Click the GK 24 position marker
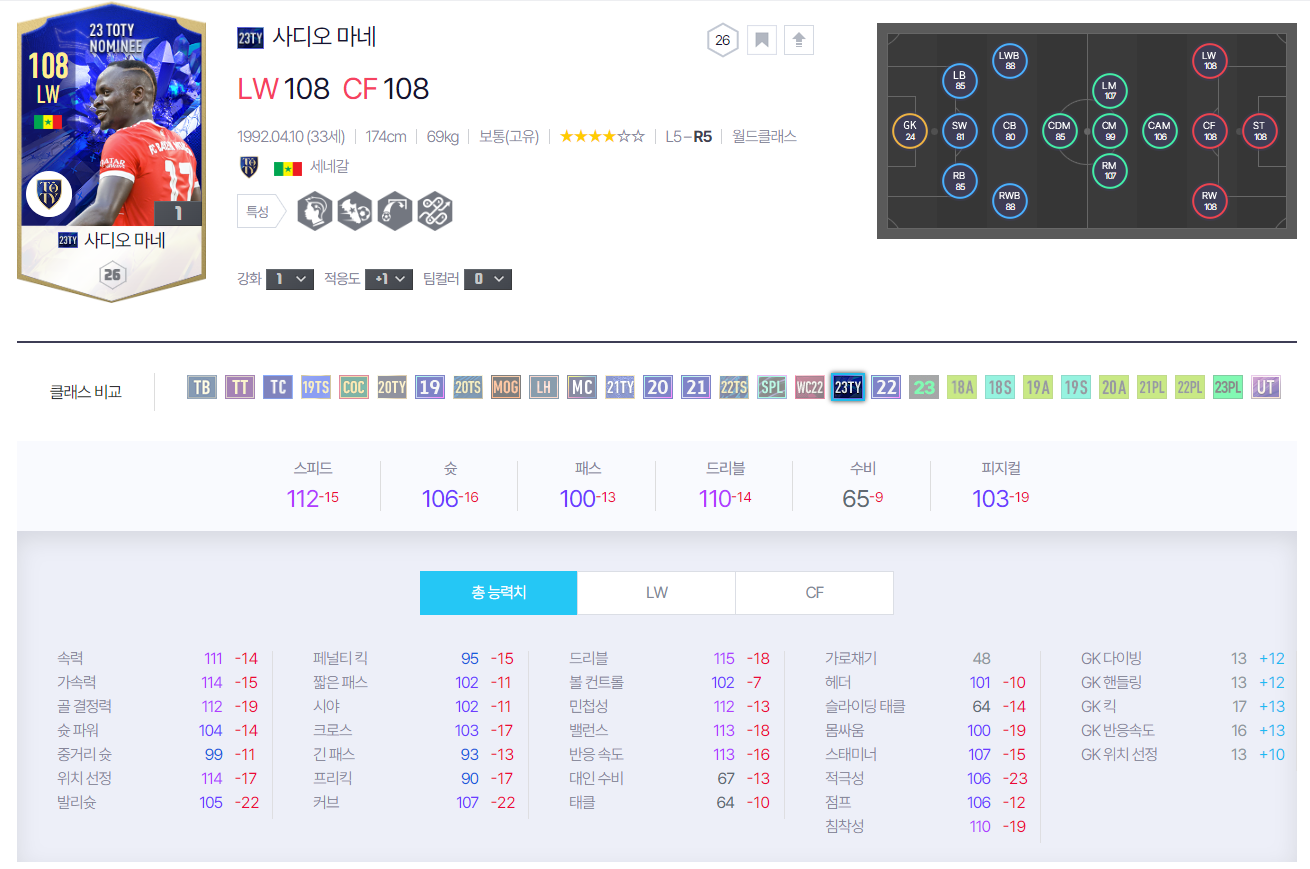 click(x=909, y=130)
